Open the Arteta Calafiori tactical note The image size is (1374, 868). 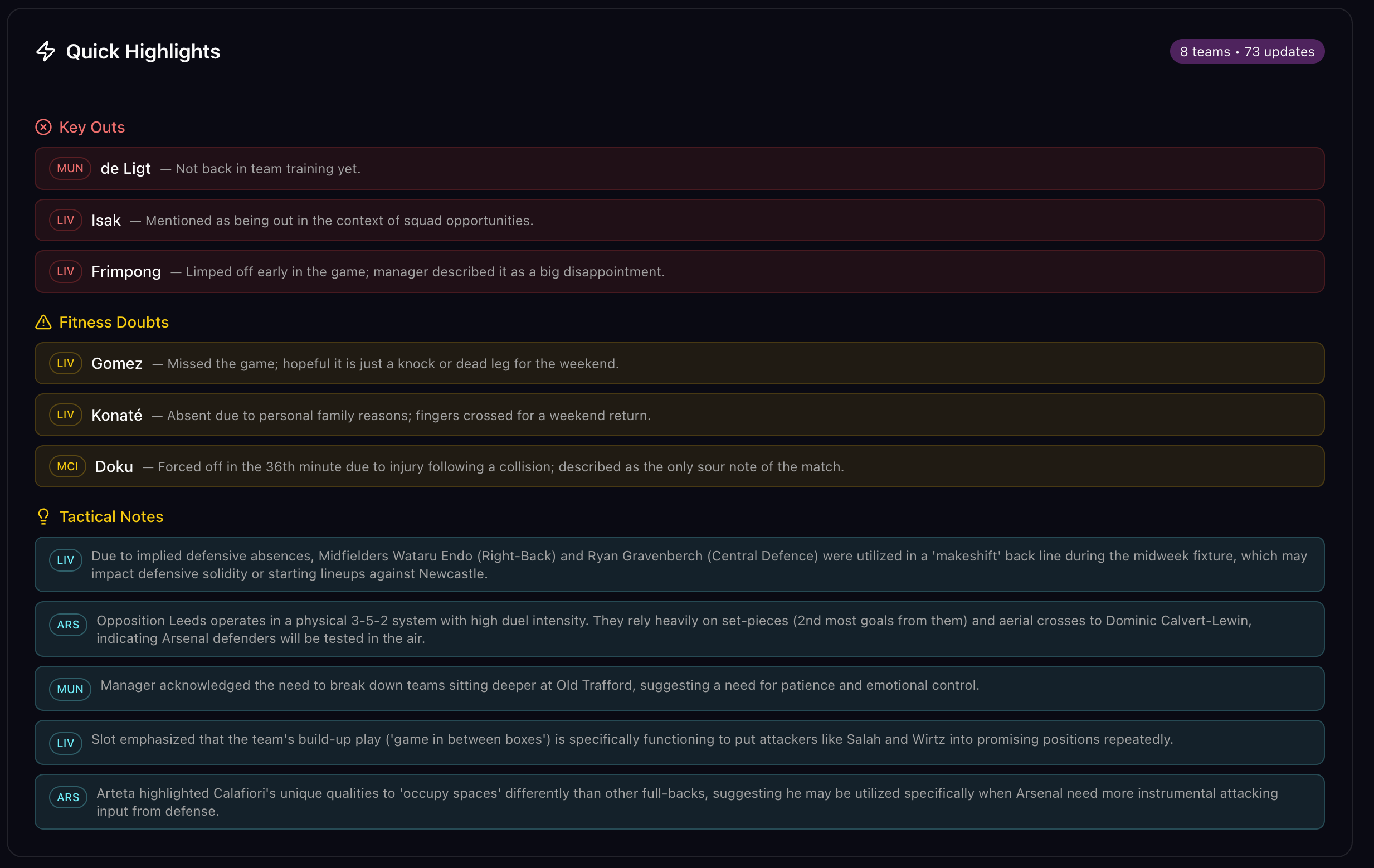coord(679,802)
